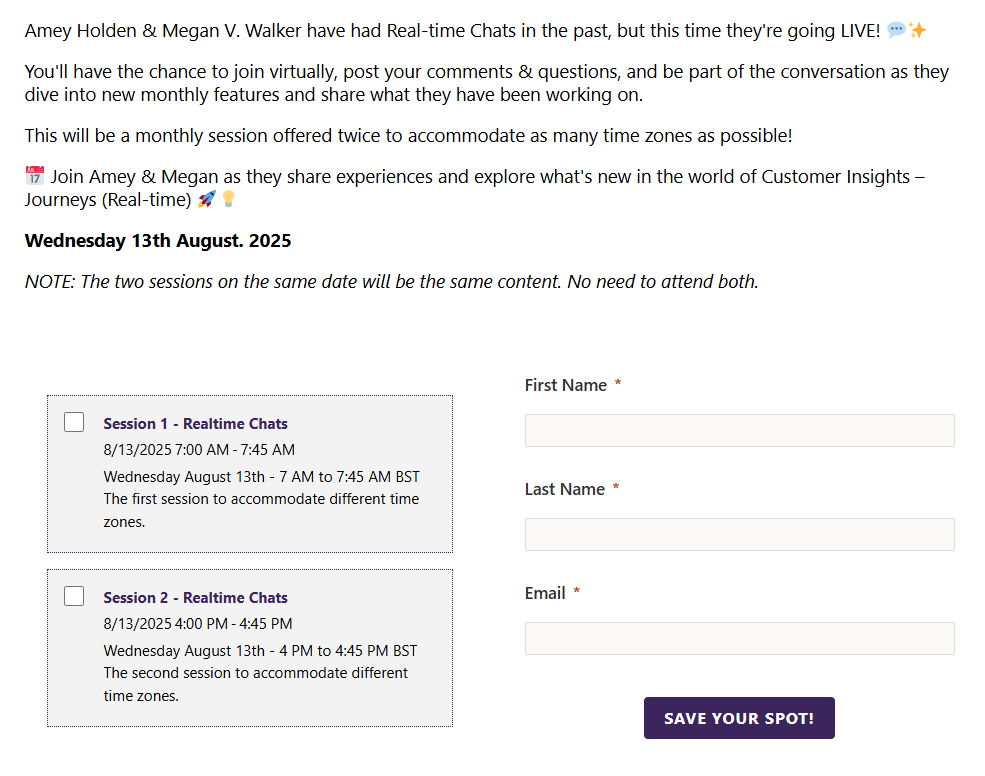The height and width of the screenshot is (776, 985).
Task: Click the Email field label
Action: pos(545,593)
